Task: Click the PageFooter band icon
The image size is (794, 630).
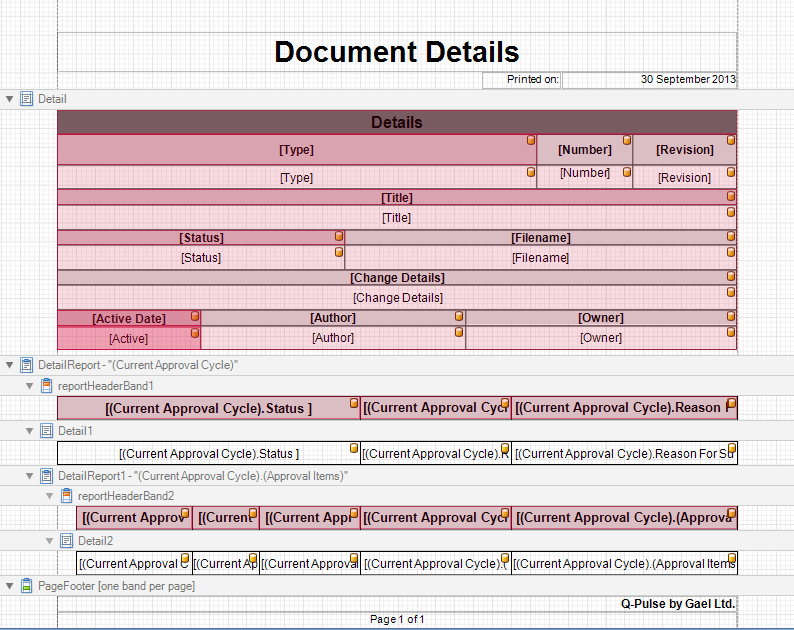Action: click(26, 585)
